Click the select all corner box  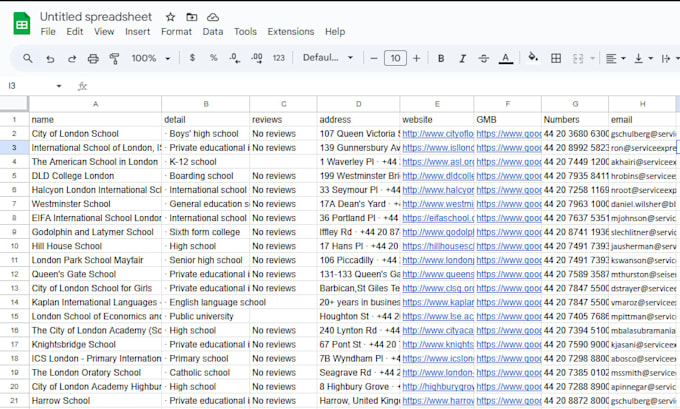pos(14,104)
